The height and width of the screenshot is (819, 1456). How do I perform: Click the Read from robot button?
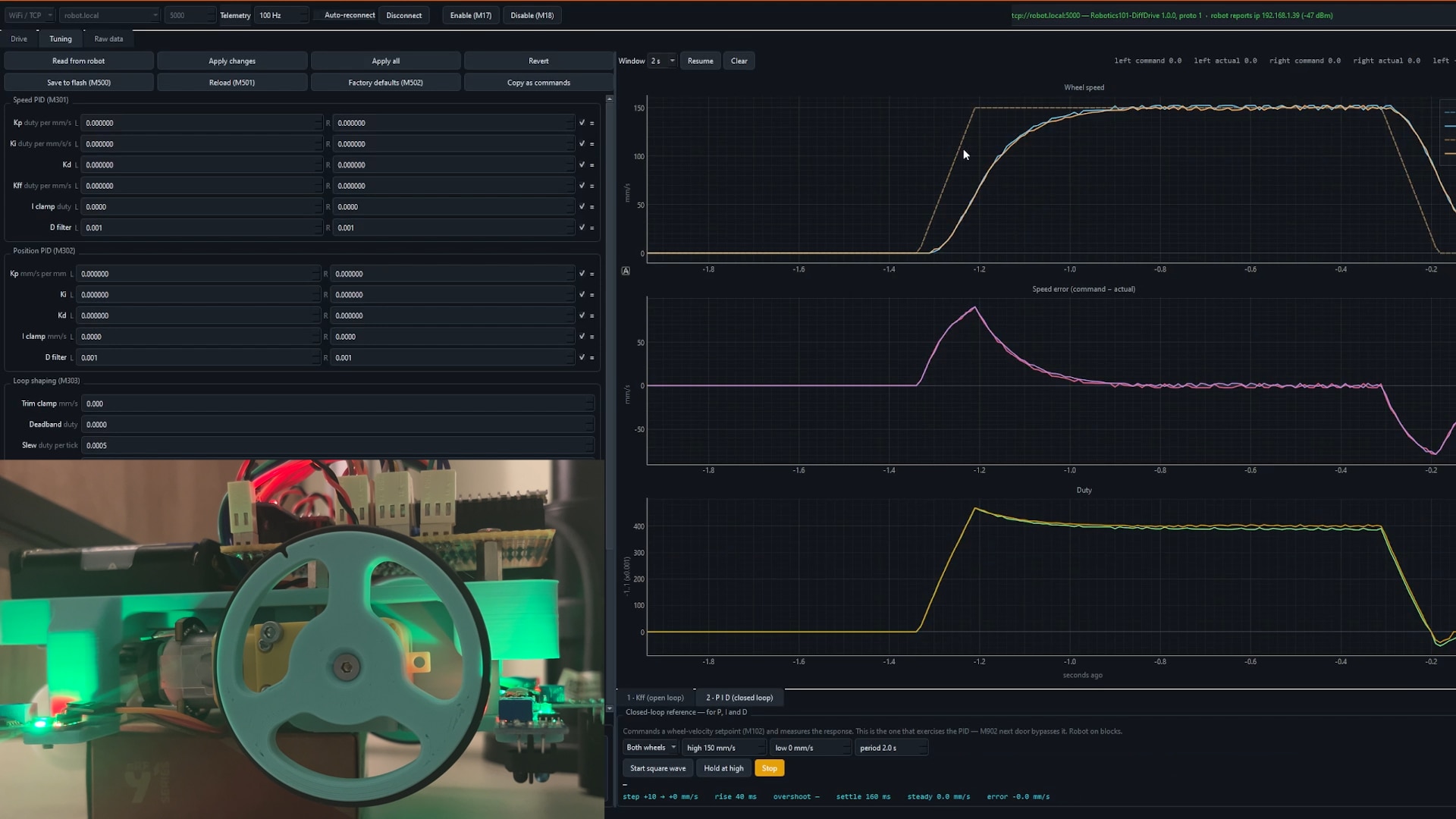[79, 61]
